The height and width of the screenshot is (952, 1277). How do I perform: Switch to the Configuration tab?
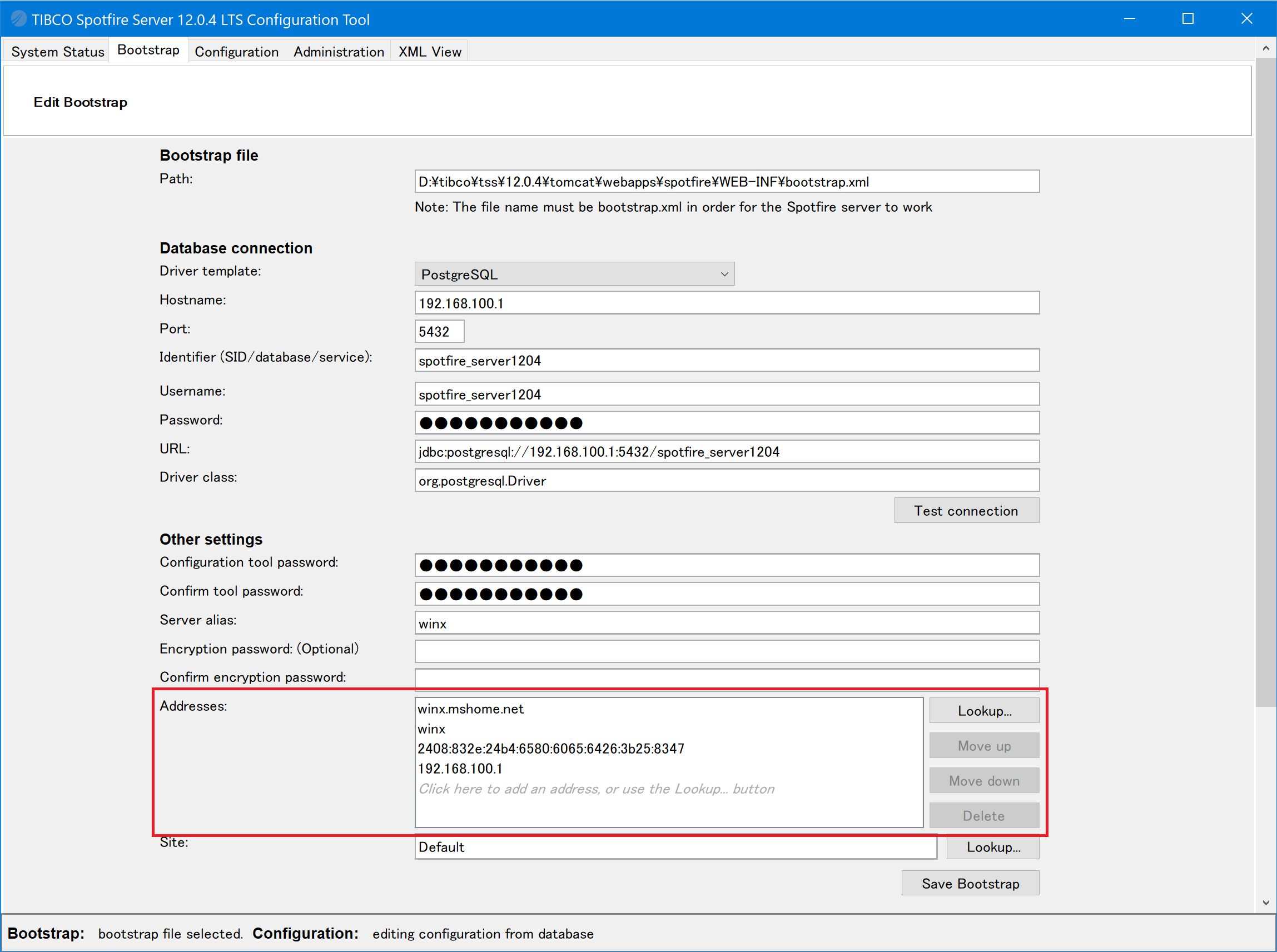pyautogui.click(x=236, y=51)
